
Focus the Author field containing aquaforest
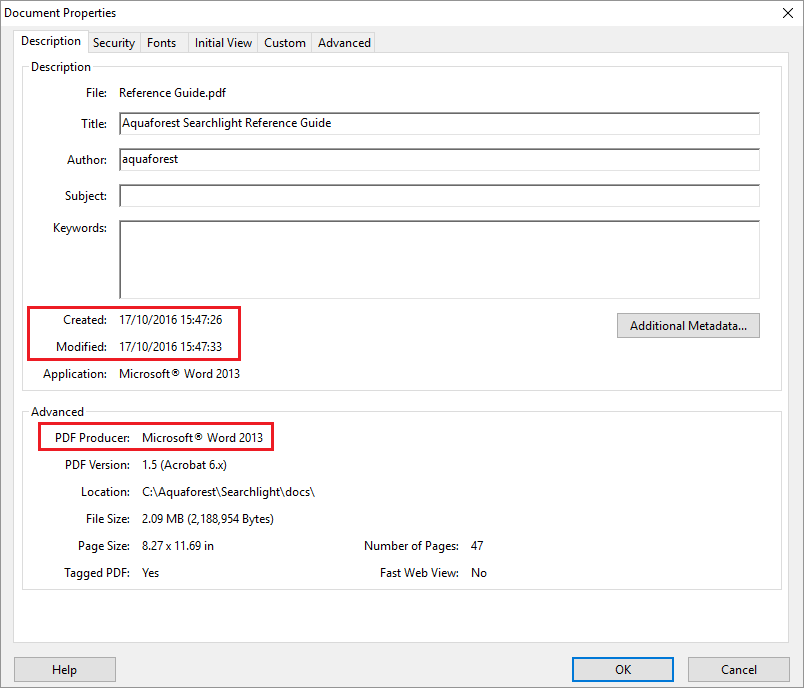tap(439, 159)
